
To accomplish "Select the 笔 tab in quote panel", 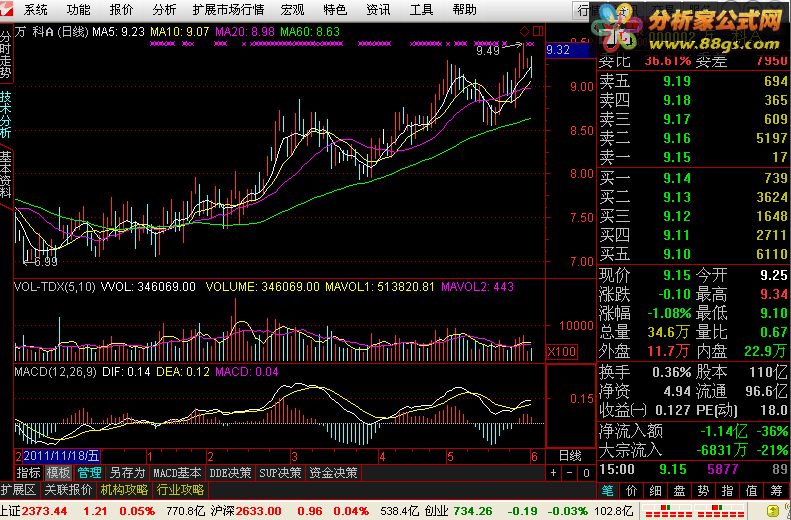I will 608,490.
